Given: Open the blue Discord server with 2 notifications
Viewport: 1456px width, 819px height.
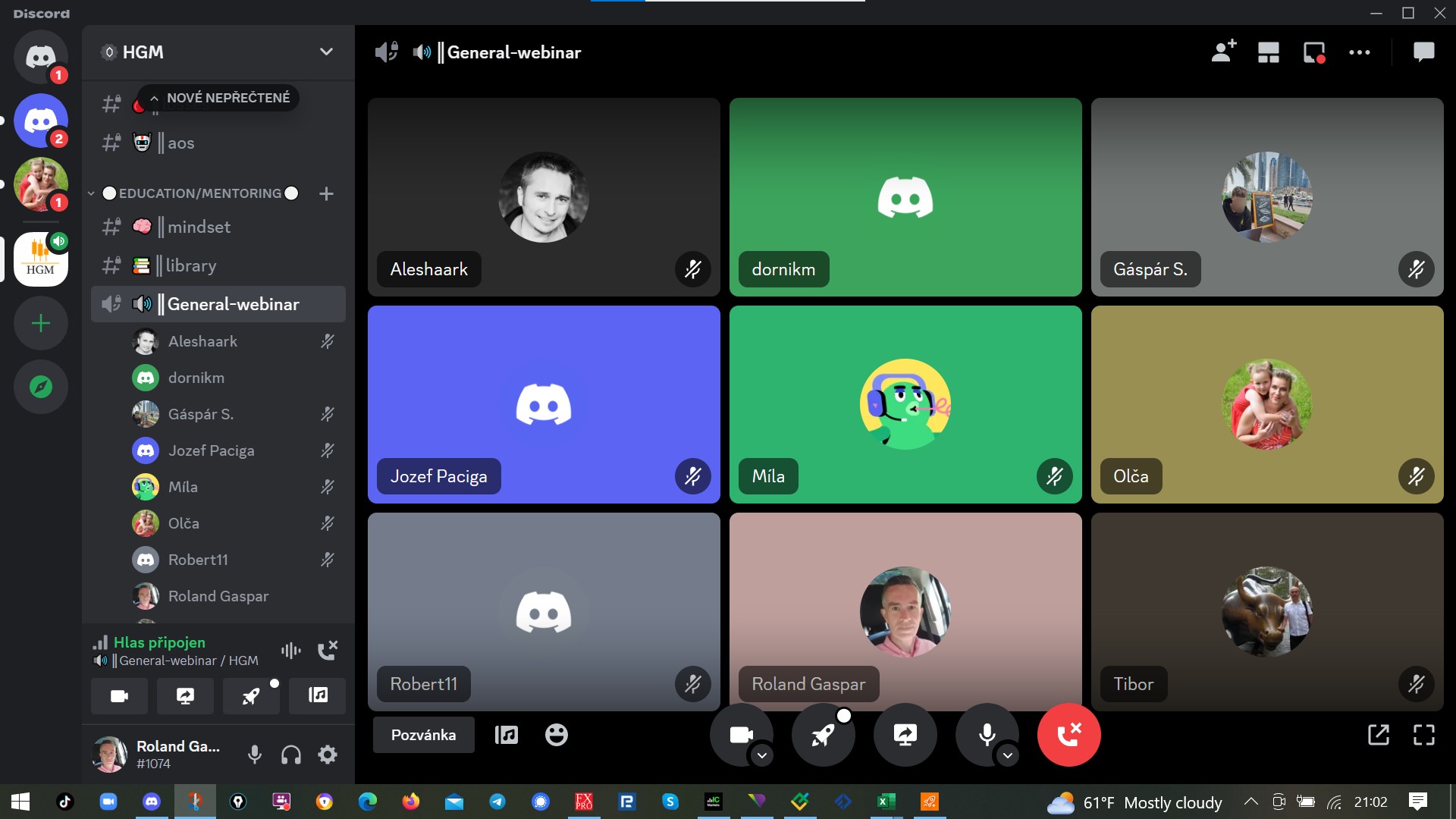Looking at the screenshot, I should [x=41, y=121].
